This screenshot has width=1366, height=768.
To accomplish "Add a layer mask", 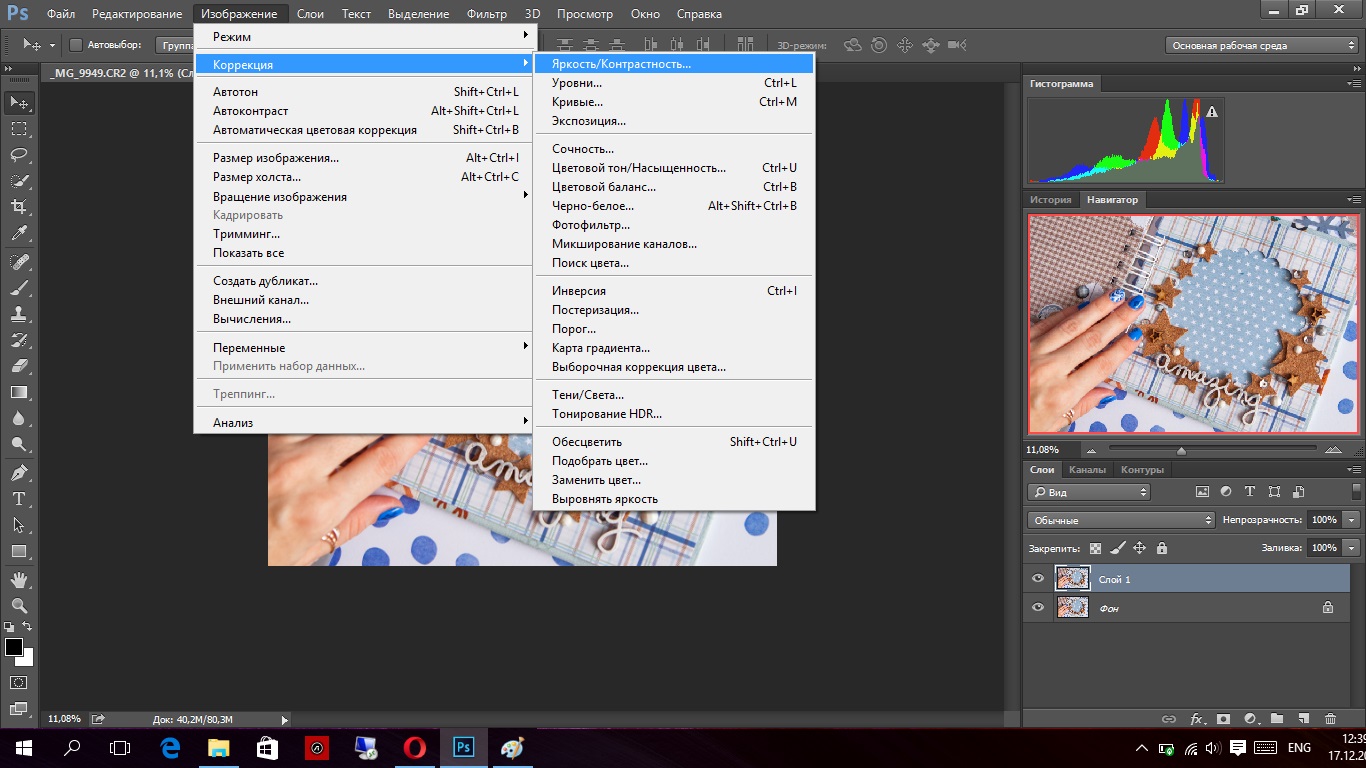I will (x=1223, y=719).
